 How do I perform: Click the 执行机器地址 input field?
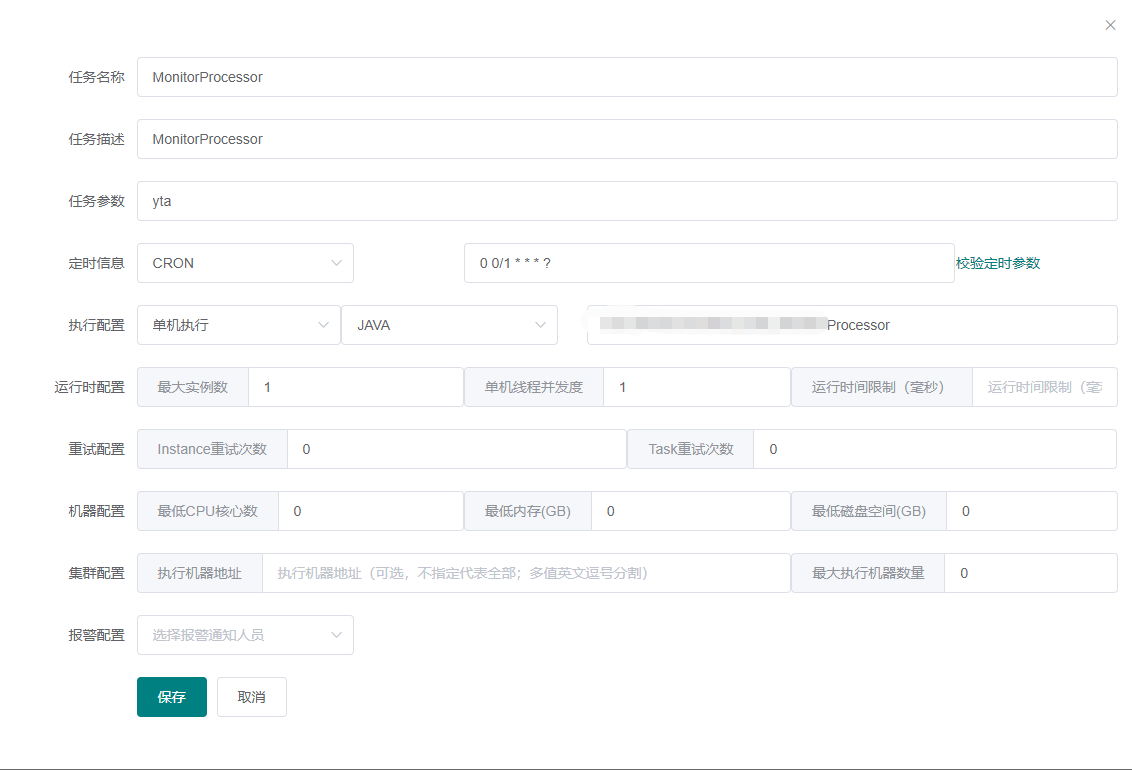click(526, 574)
